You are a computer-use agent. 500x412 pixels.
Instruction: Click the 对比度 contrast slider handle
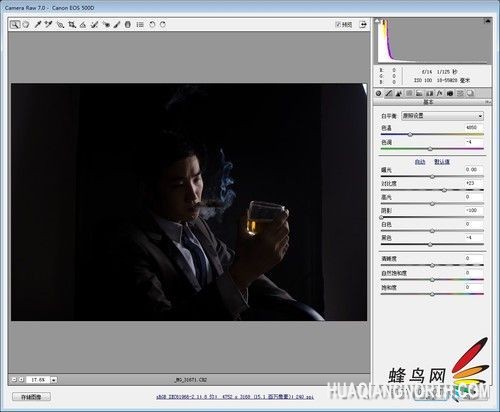tap(444, 190)
